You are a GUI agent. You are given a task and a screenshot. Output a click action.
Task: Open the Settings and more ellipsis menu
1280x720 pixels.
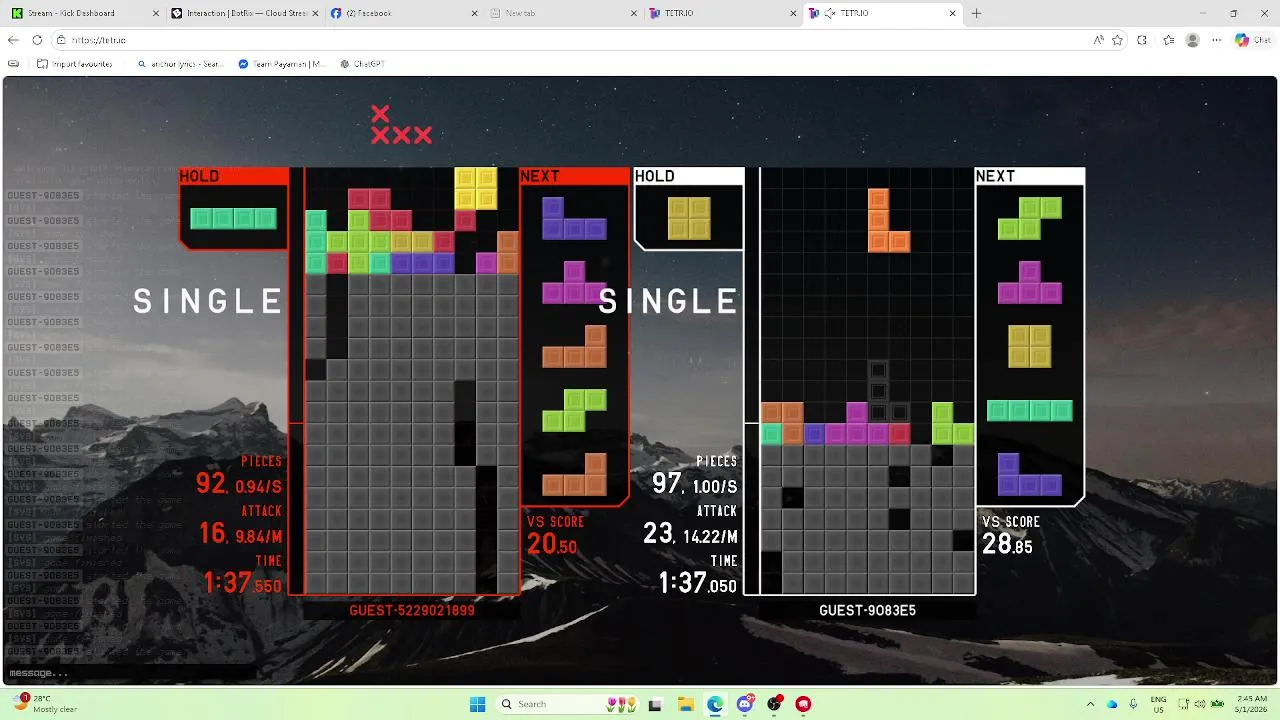[x=1216, y=40]
